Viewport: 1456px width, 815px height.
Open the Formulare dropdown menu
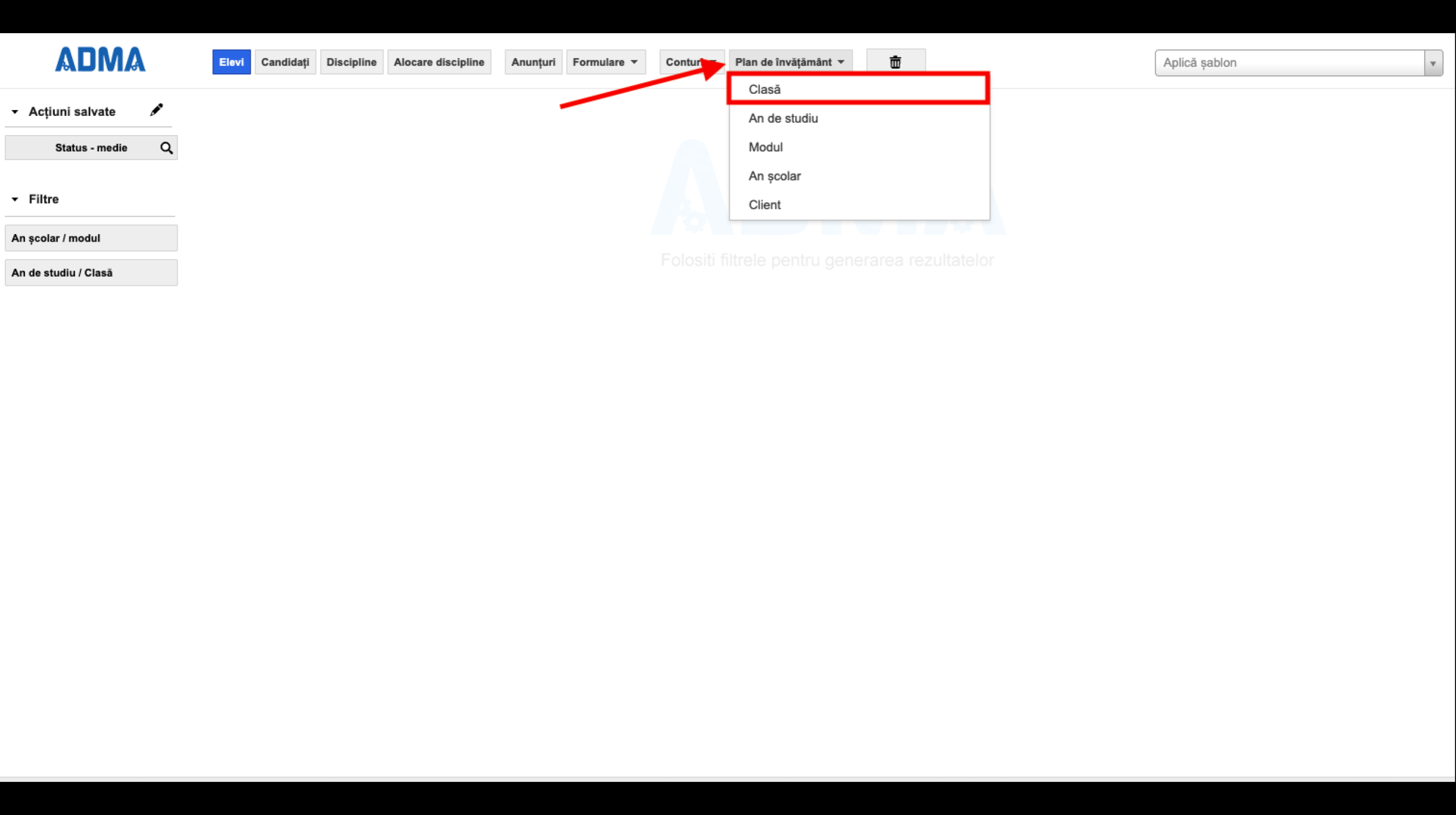click(x=605, y=62)
